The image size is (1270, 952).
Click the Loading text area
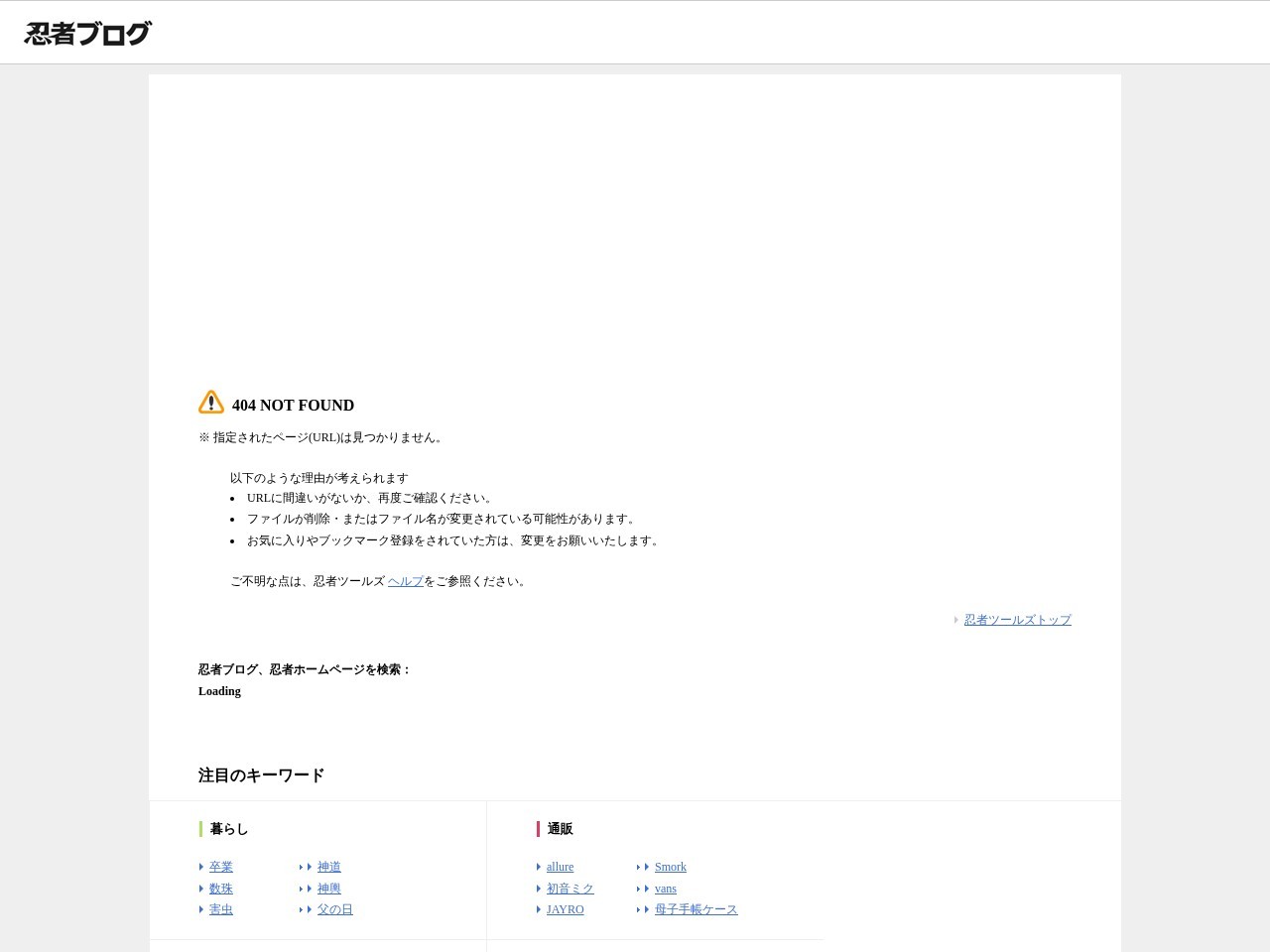tap(219, 691)
